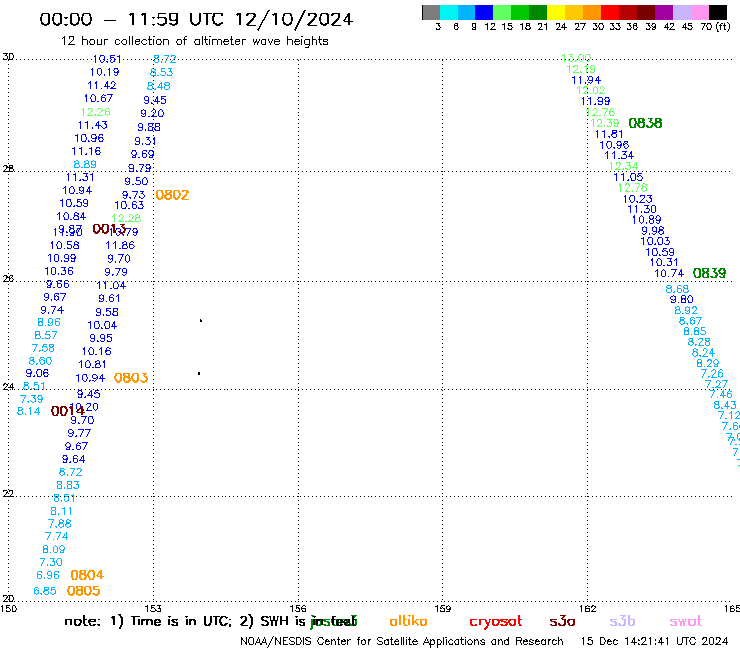Click the green value 12.39
This screenshot has width=740, height=650.
(x=605, y=123)
